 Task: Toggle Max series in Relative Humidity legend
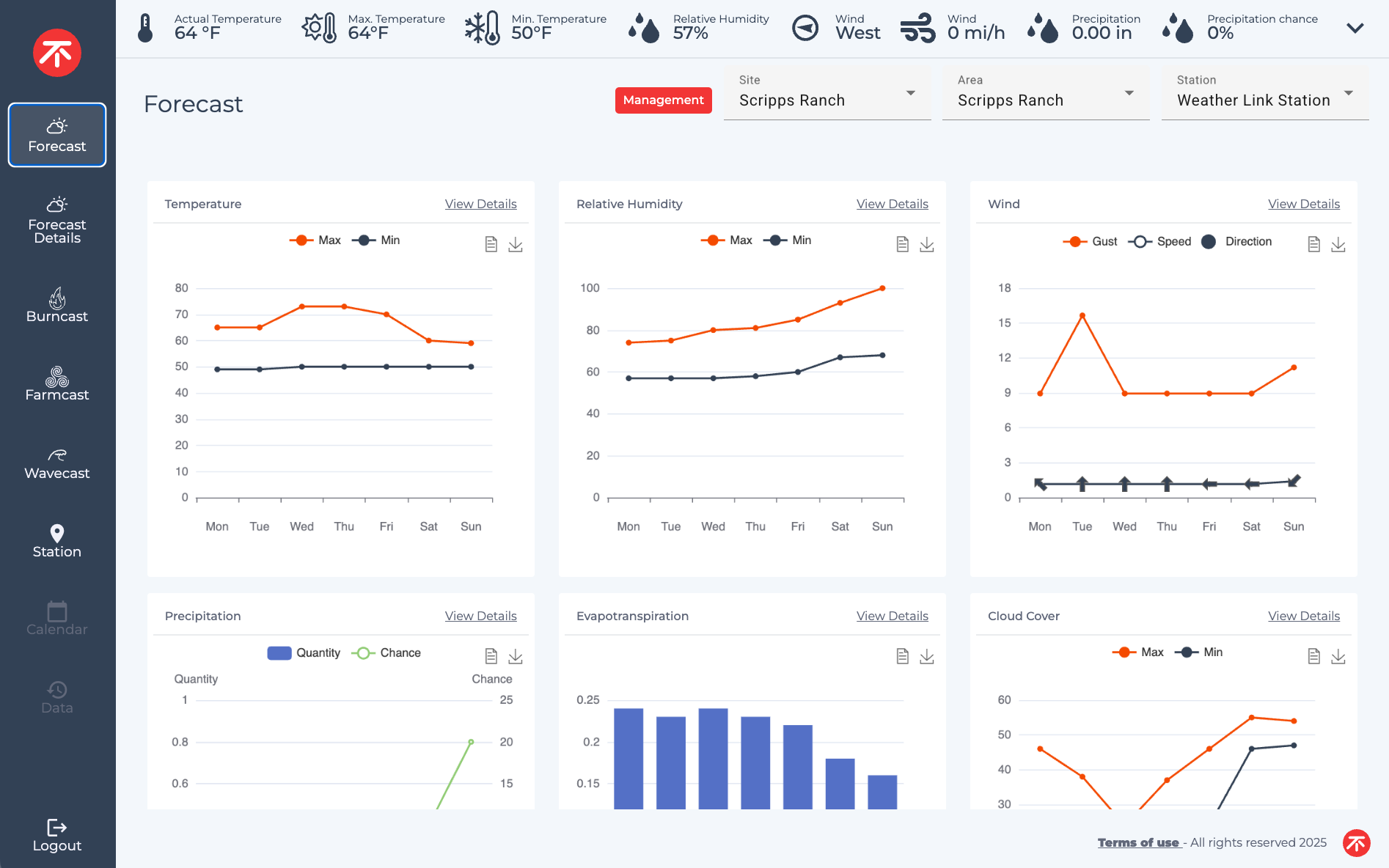pyautogui.click(x=727, y=240)
